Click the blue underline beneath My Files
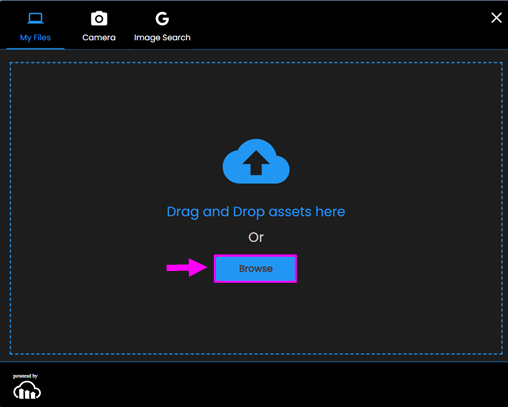Image resolution: width=508 pixels, height=407 pixels. (x=35, y=49)
